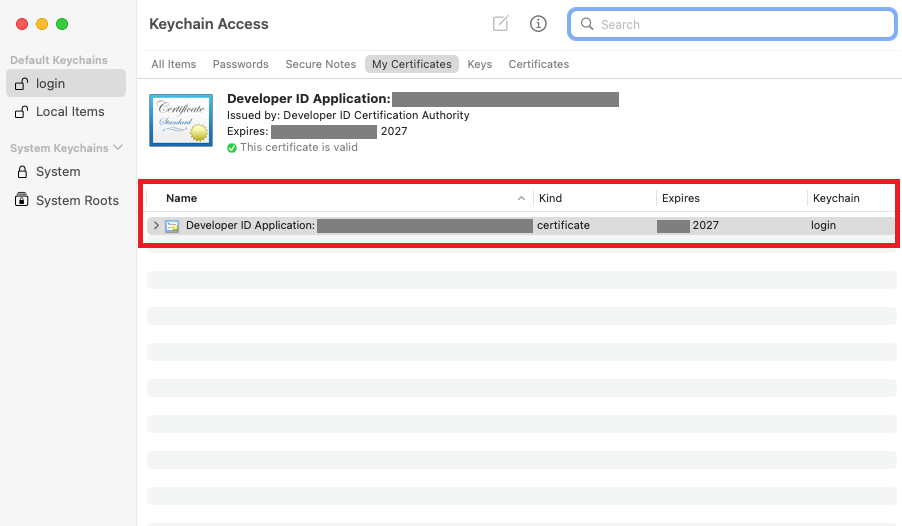Click "Issued by: Developer ID Certification Authority" text

coord(348,115)
